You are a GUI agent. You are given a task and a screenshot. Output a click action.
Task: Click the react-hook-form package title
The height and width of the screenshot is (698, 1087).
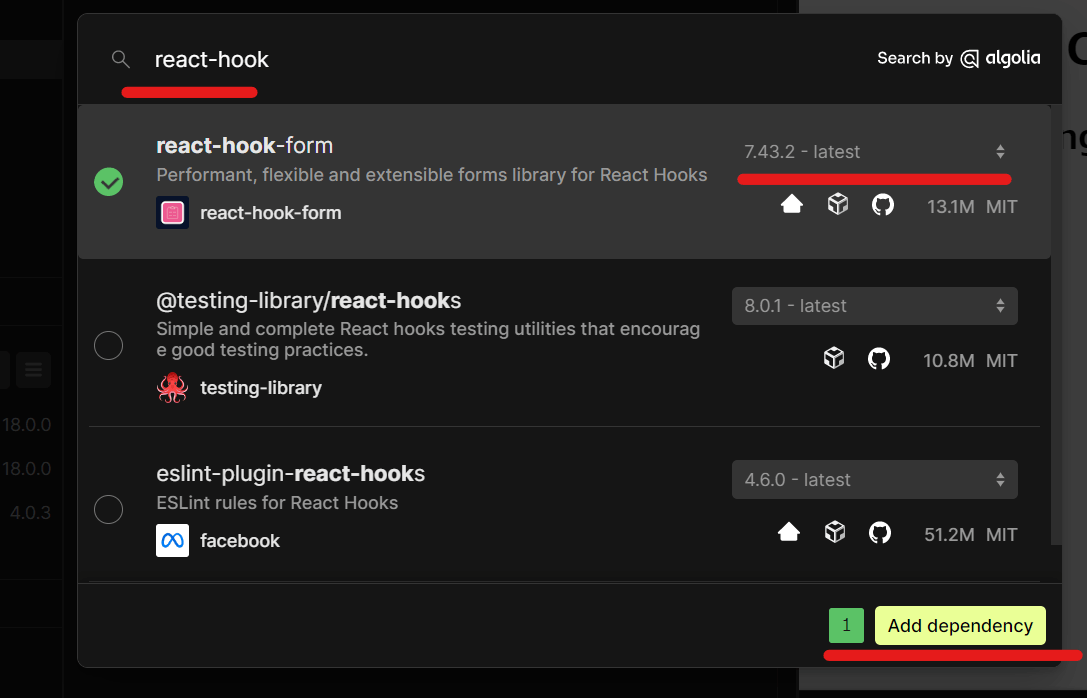(245, 146)
